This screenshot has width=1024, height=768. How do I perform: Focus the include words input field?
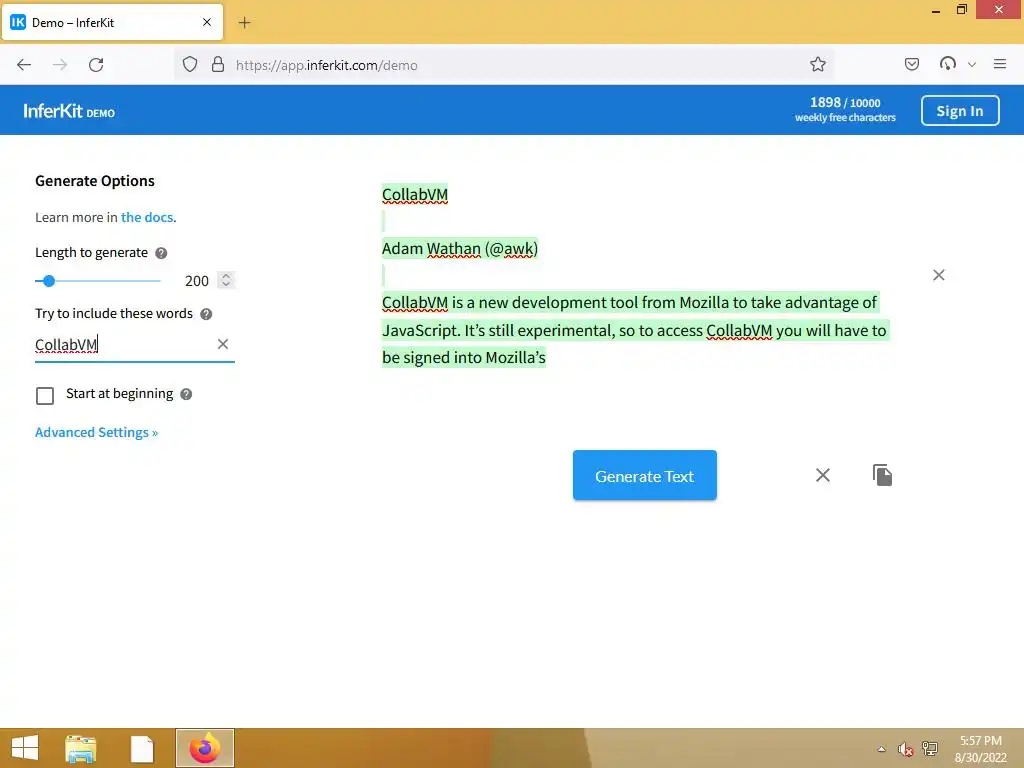pos(124,344)
